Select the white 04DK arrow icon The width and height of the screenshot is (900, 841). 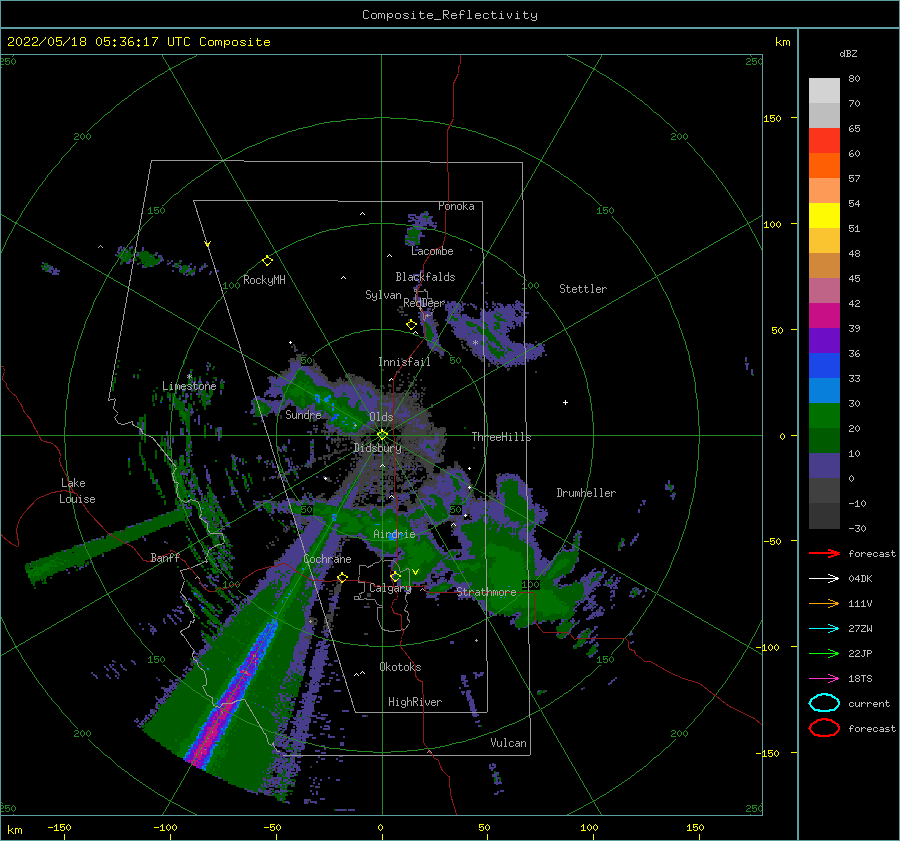pos(824,579)
